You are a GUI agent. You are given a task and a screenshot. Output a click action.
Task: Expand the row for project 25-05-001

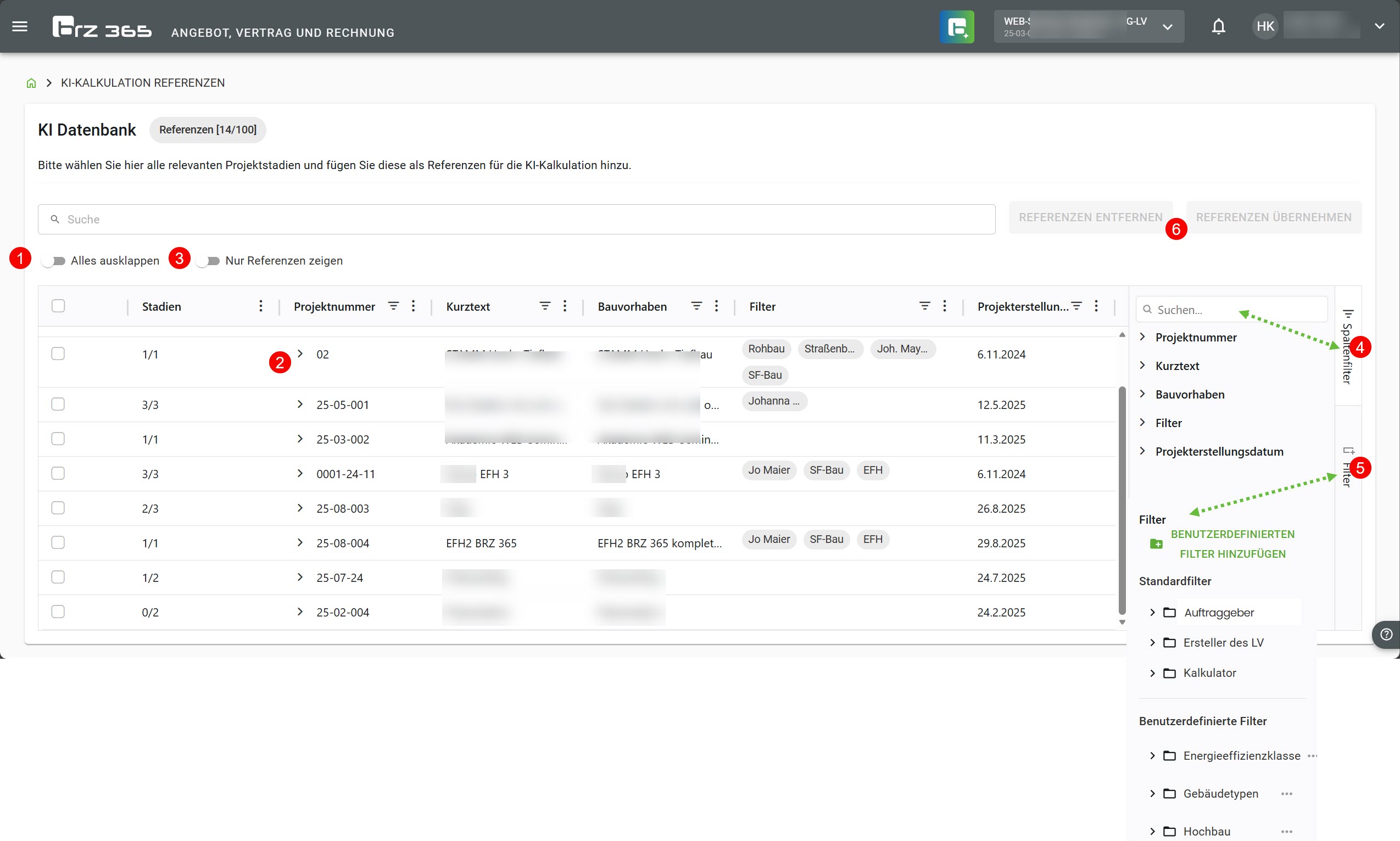coord(300,404)
